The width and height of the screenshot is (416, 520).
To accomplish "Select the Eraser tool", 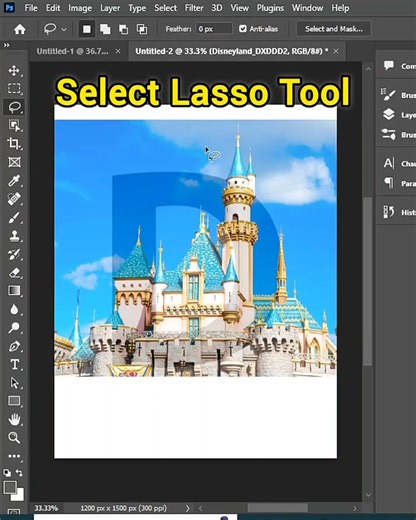I will tap(14, 273).
